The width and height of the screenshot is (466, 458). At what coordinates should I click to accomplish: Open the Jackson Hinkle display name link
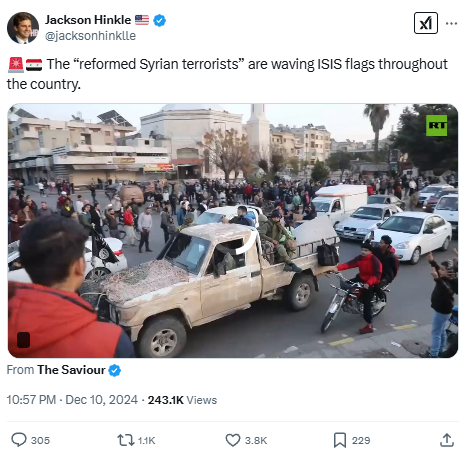(x=88, y=20)
